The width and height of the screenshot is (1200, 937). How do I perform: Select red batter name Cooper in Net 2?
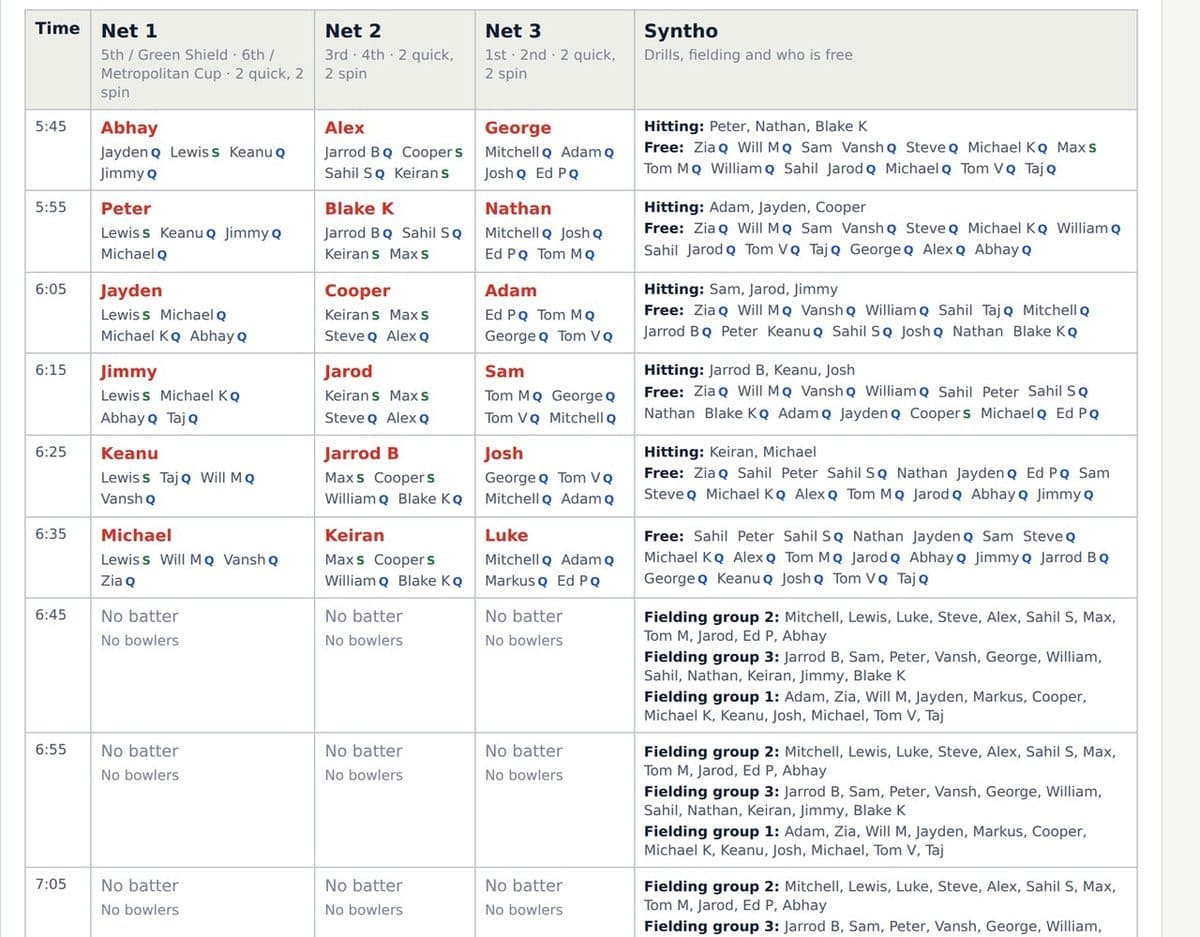point(358,291)
